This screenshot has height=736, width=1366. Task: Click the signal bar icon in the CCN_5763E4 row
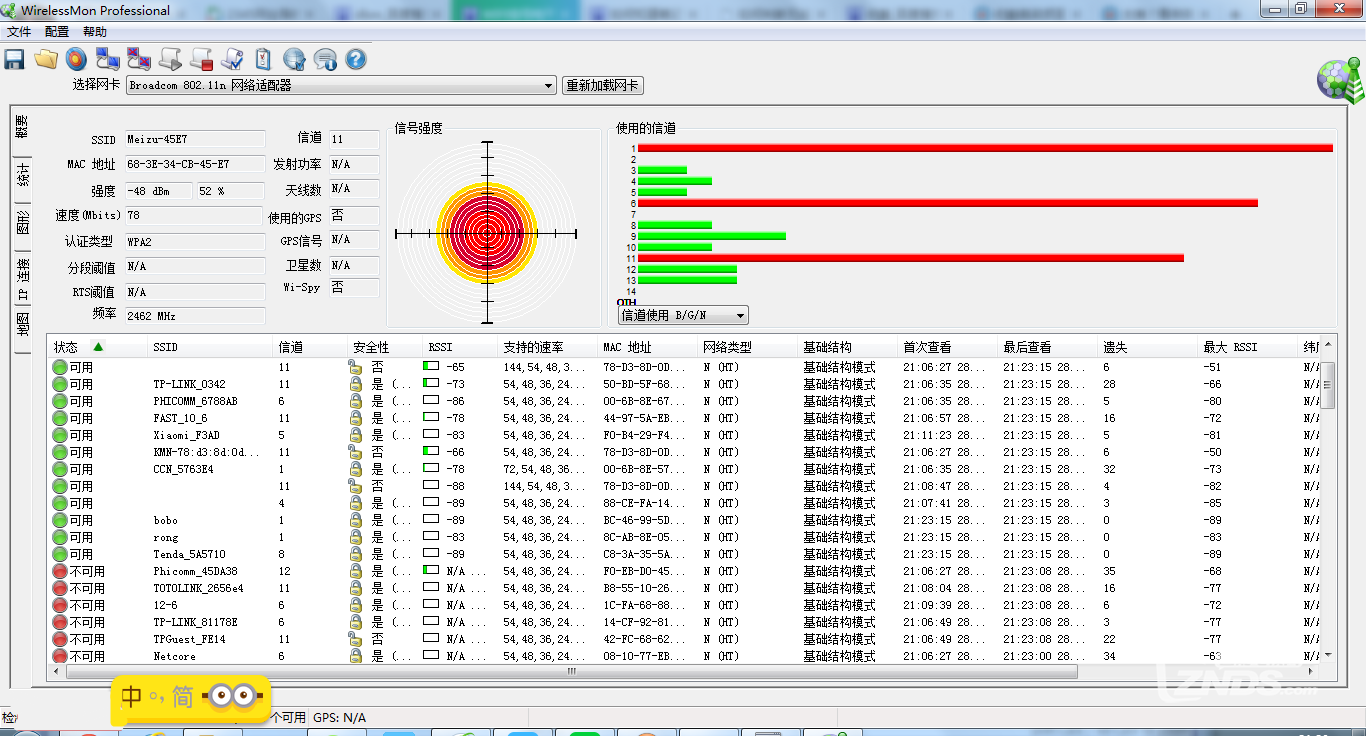tap(431, 469)
